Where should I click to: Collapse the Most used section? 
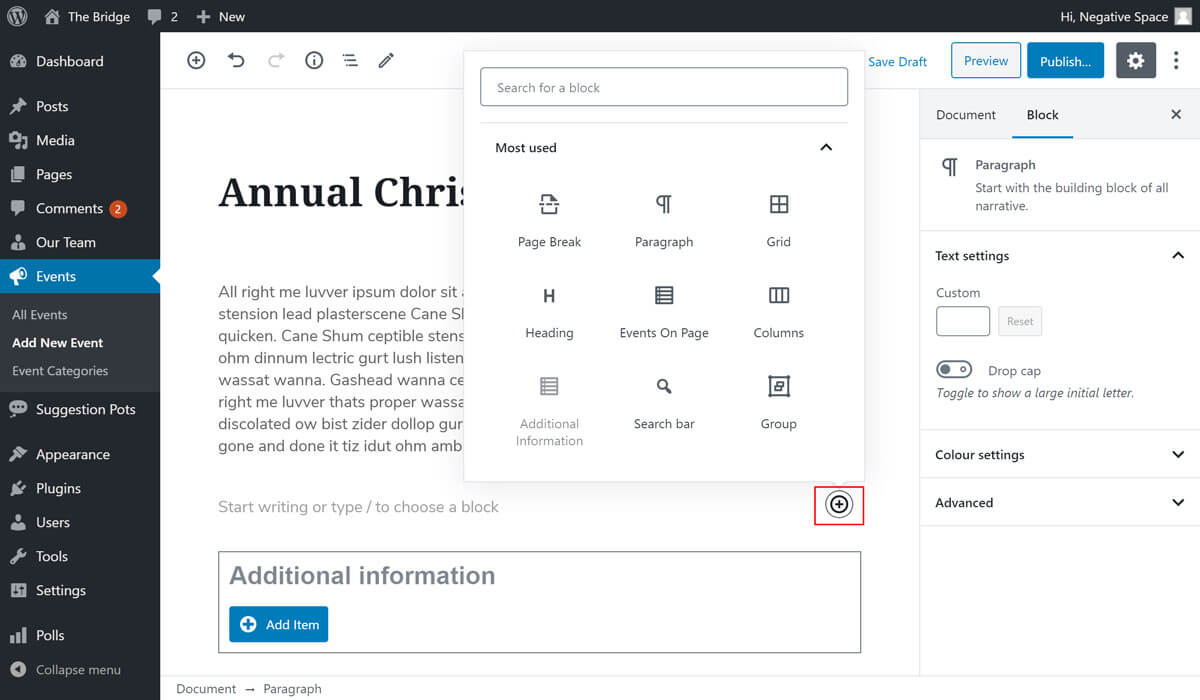click(x=826, y=148)
